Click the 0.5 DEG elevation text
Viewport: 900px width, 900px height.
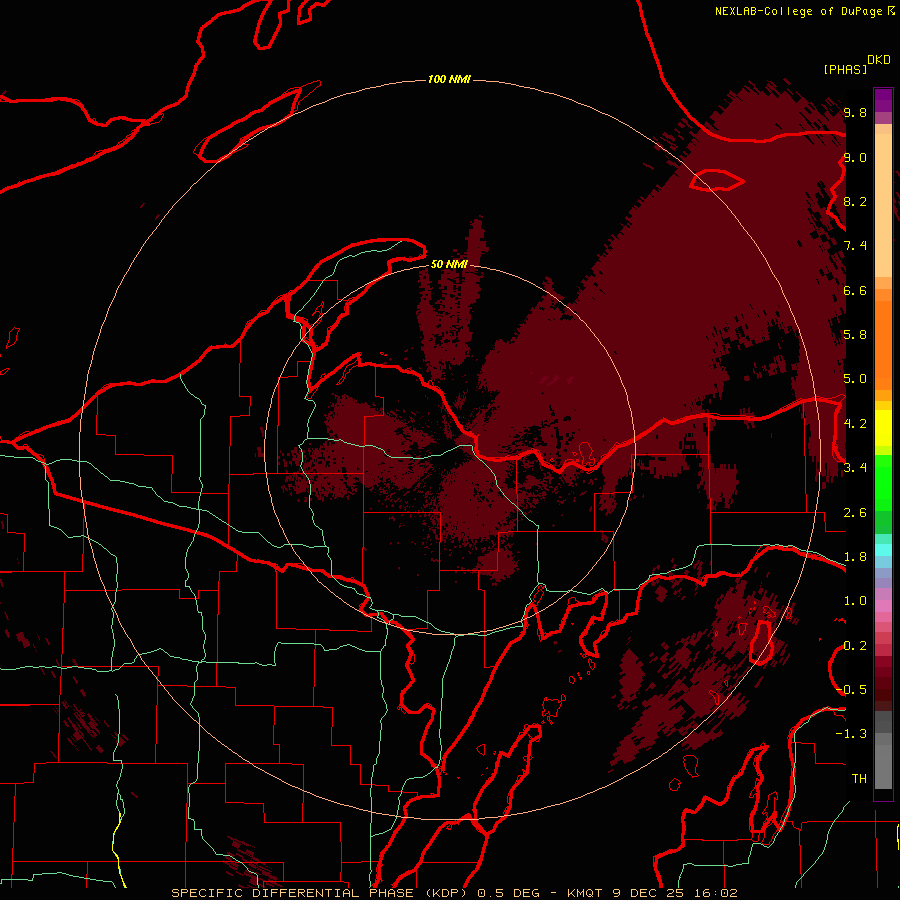pyautogui.click(x=509, y=893)
